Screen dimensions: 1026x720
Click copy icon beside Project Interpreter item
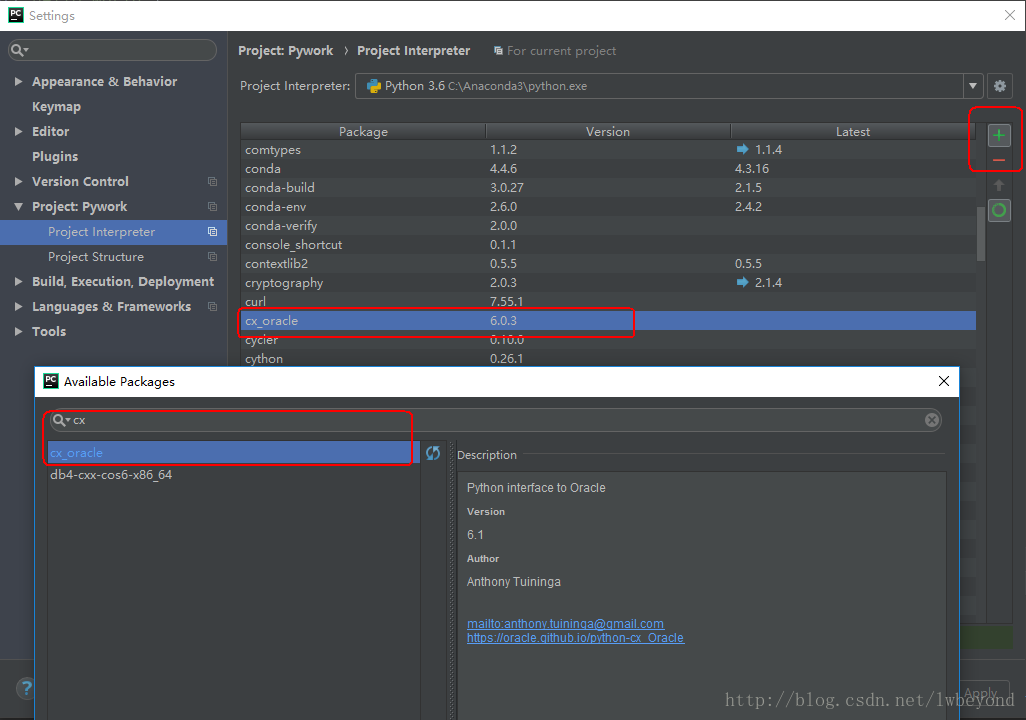(x=212, y=232)
